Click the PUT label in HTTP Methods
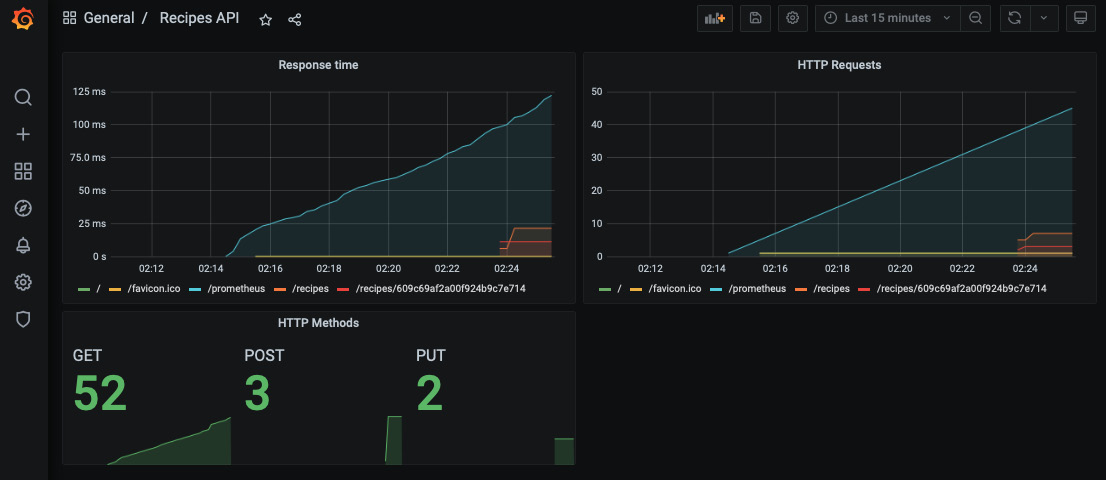This screenshot has width=1106, height=480. [x=430, y=356]
